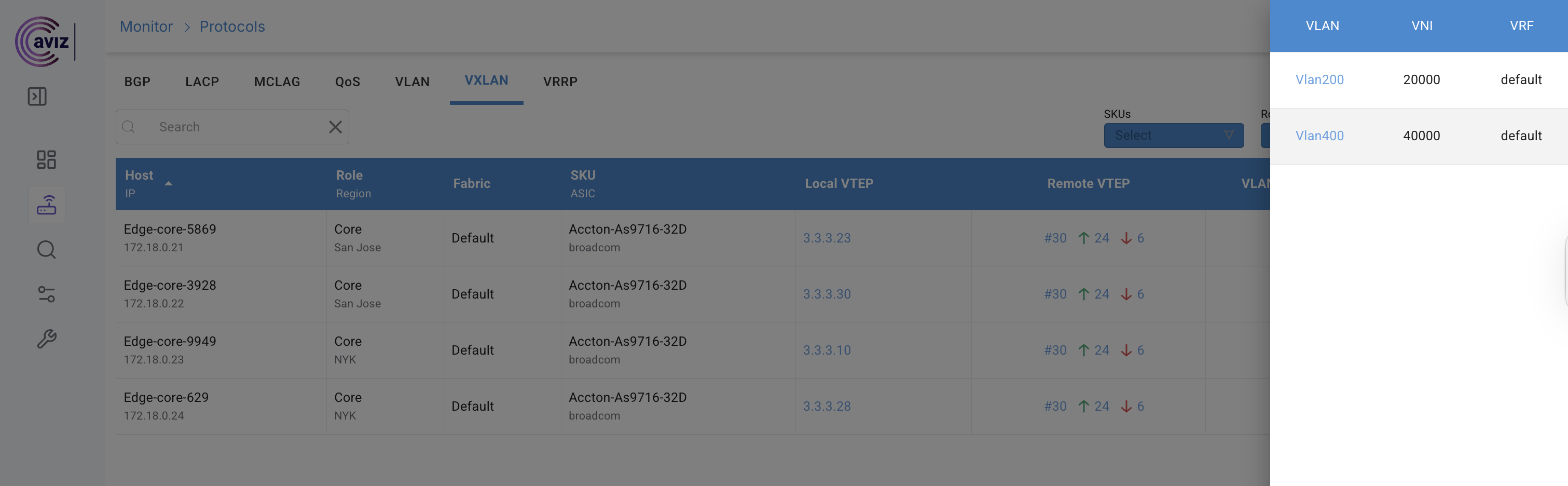
Task: Open the dashboard grid icon
Action: (46, 159)
